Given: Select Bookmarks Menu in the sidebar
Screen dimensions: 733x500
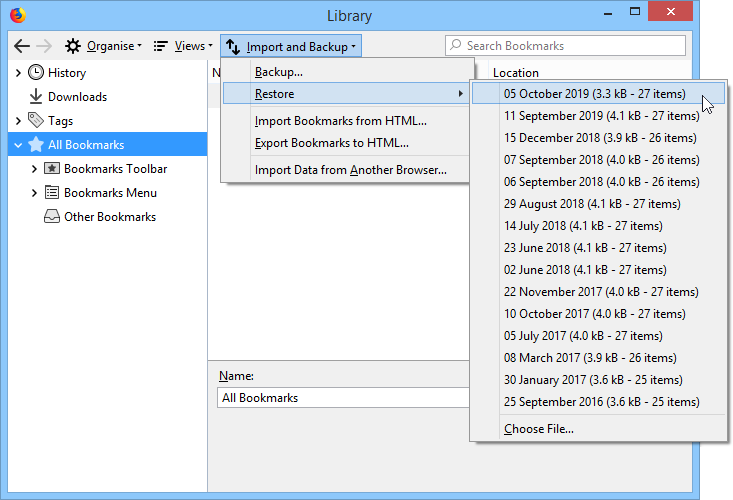Looking at the screenshot, I should pyautogui.click(x=110, y=193).
